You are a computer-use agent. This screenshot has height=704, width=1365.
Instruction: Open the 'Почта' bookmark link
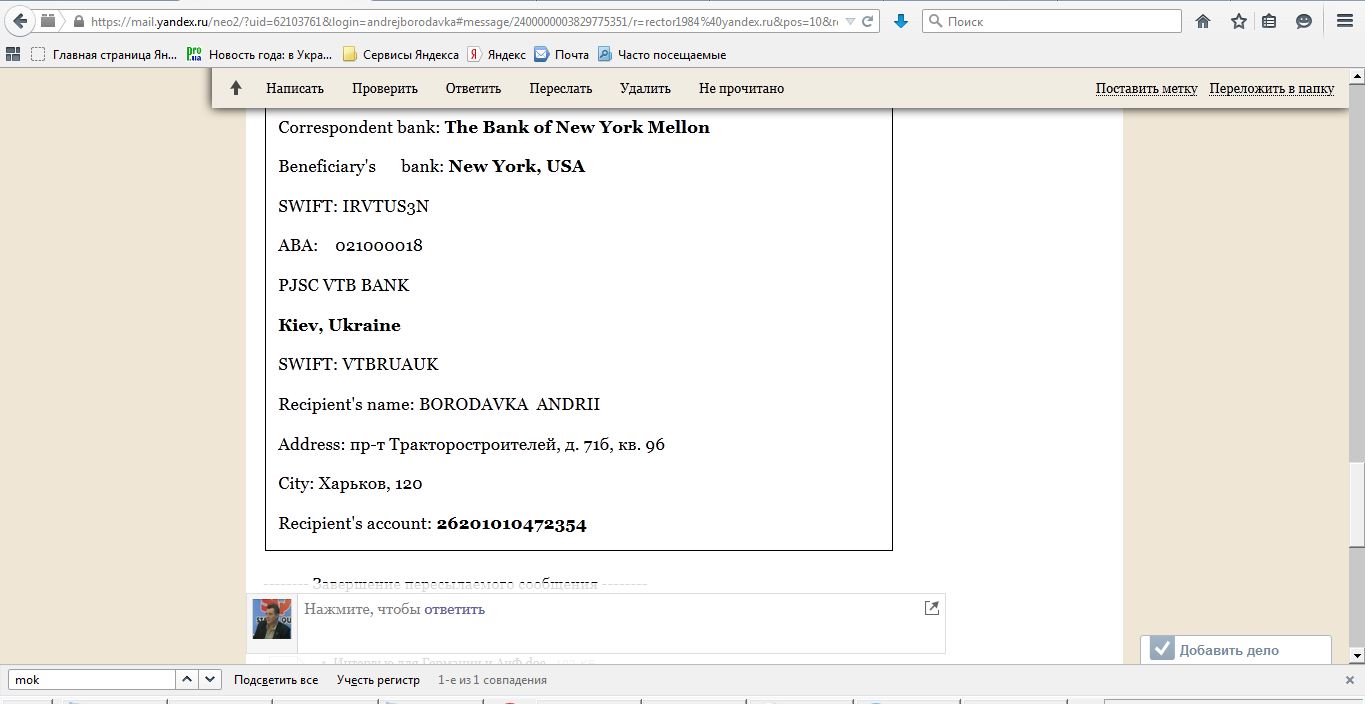pos(562,55)
